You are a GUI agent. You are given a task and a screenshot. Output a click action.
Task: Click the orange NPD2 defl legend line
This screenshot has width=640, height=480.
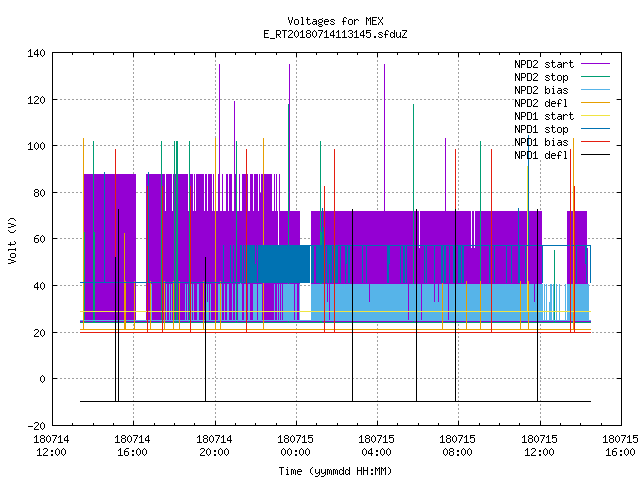[595, 103]
